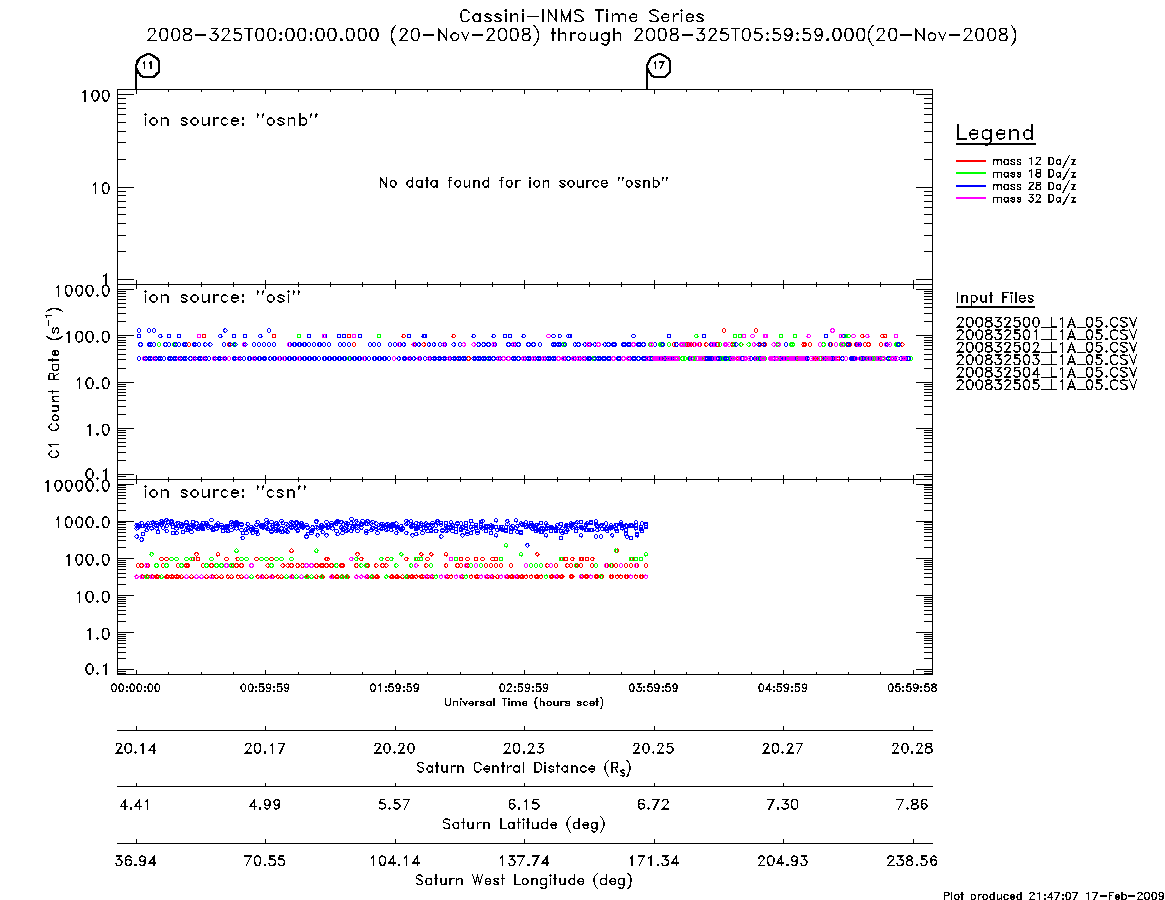Click the 00:00:00 time tick label
Screen dimensions: 1165x900
(x=135, y=688)
